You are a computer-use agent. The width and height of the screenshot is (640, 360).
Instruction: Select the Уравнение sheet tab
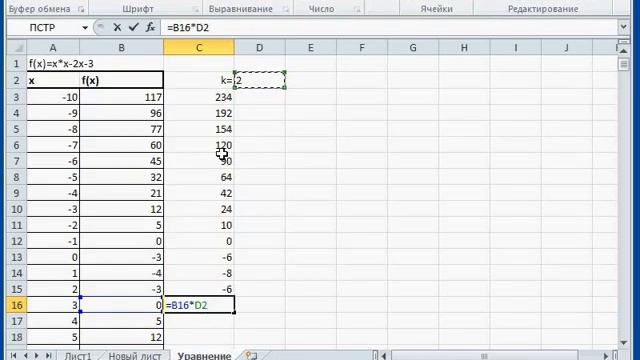click(204, 356)
